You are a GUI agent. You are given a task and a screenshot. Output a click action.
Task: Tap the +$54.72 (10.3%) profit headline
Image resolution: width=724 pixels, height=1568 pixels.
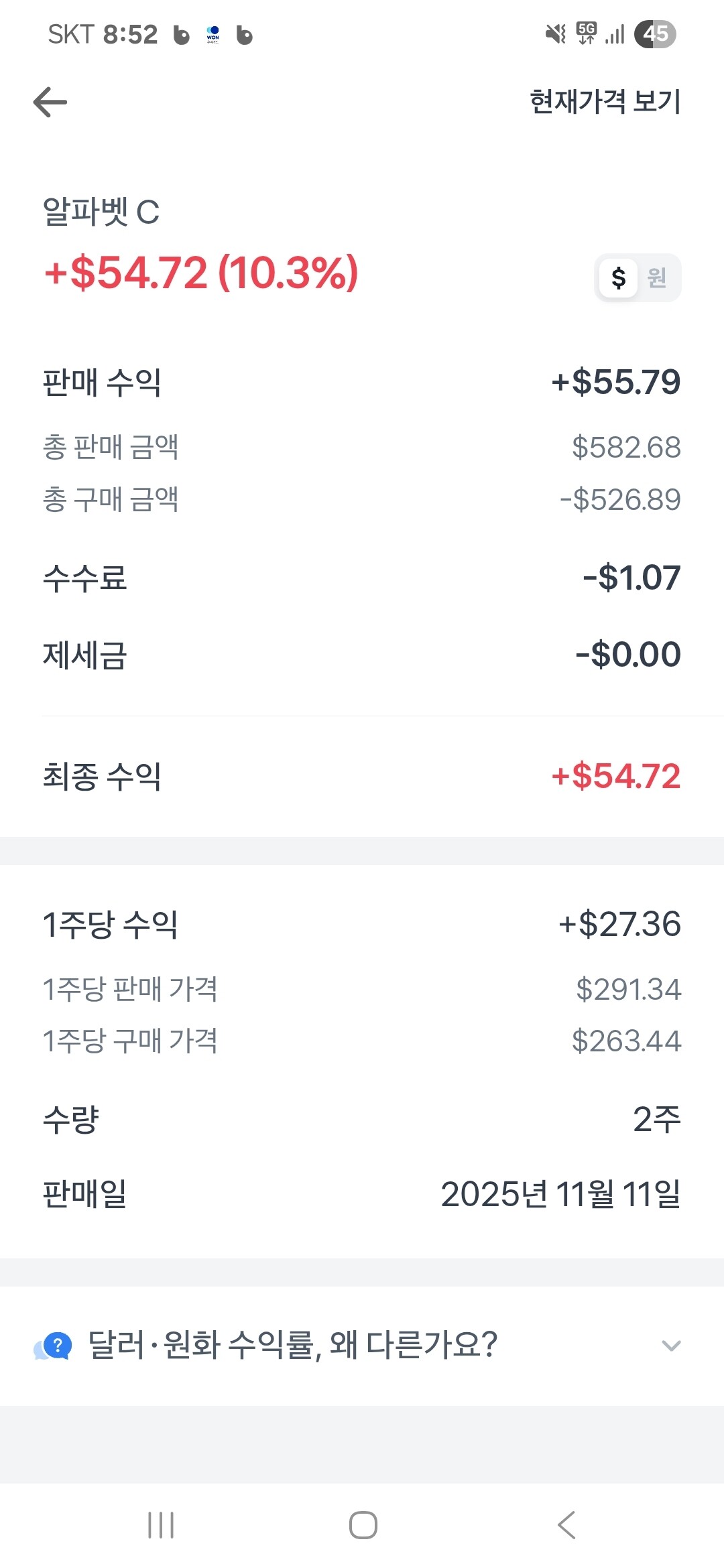201,273
